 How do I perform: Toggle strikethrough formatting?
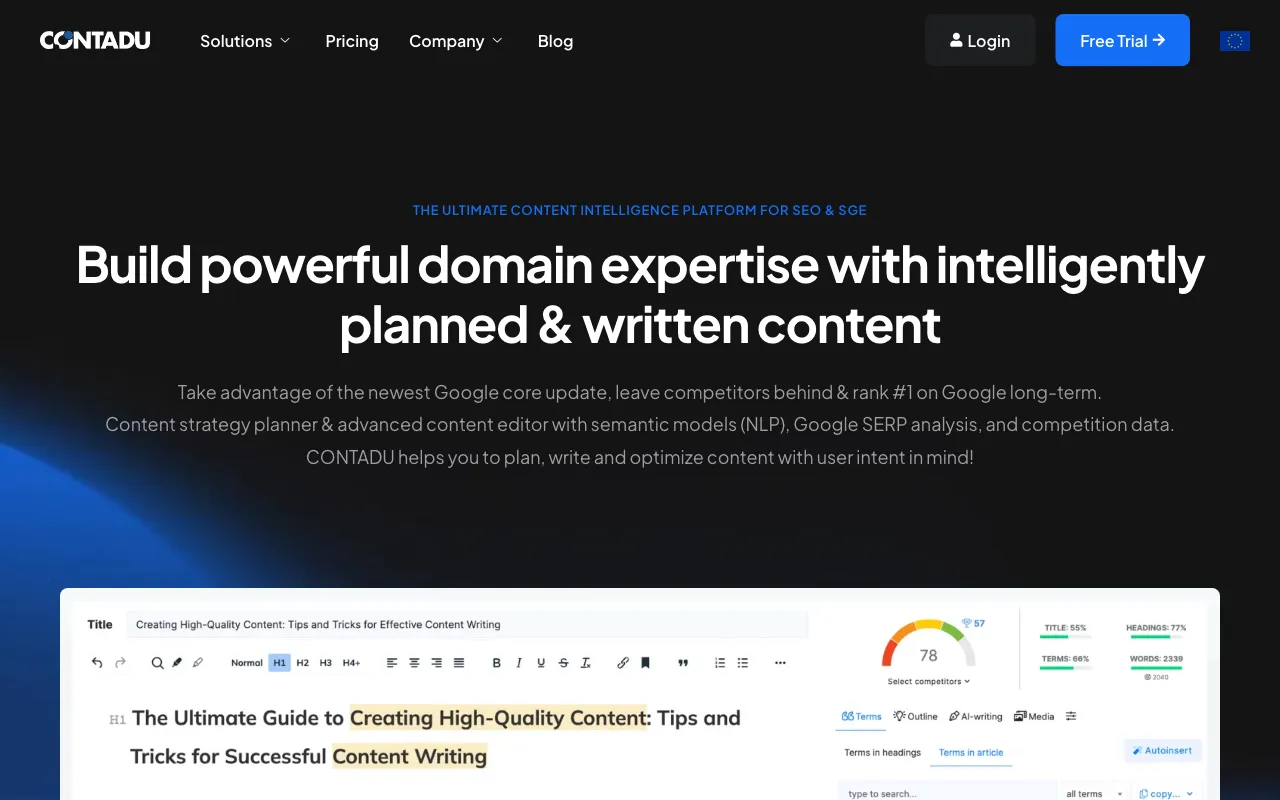pos(563,662)
